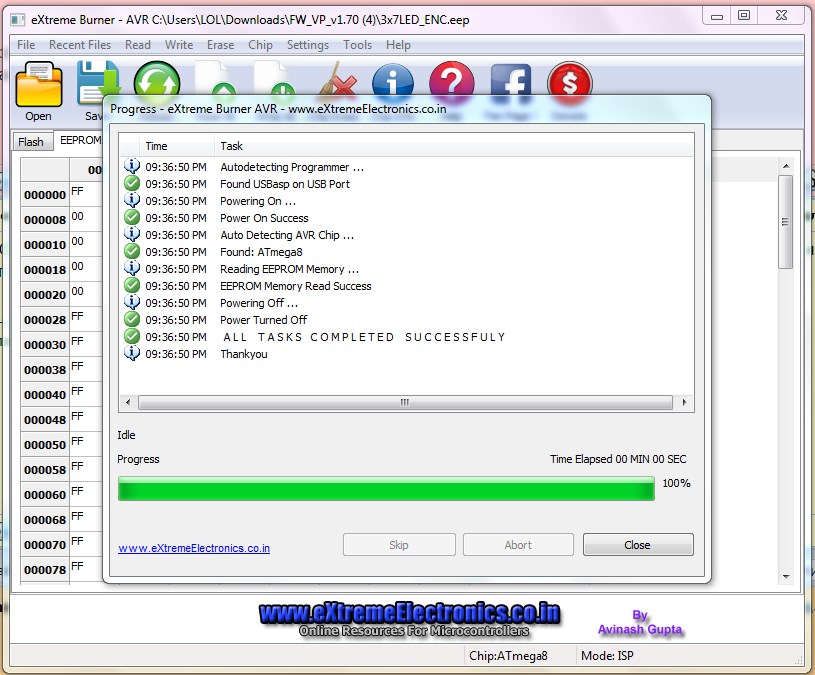Click the green progress bar

pos(386,488)
